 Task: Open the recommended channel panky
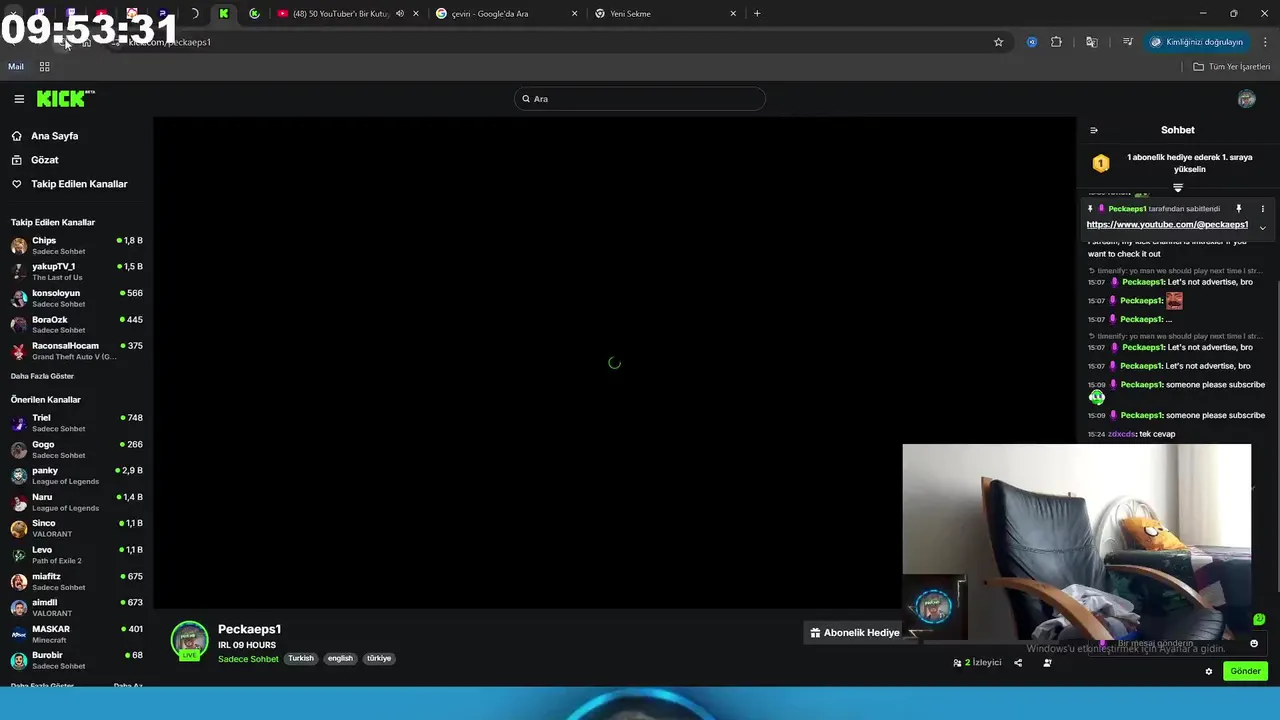coord(76,475)
